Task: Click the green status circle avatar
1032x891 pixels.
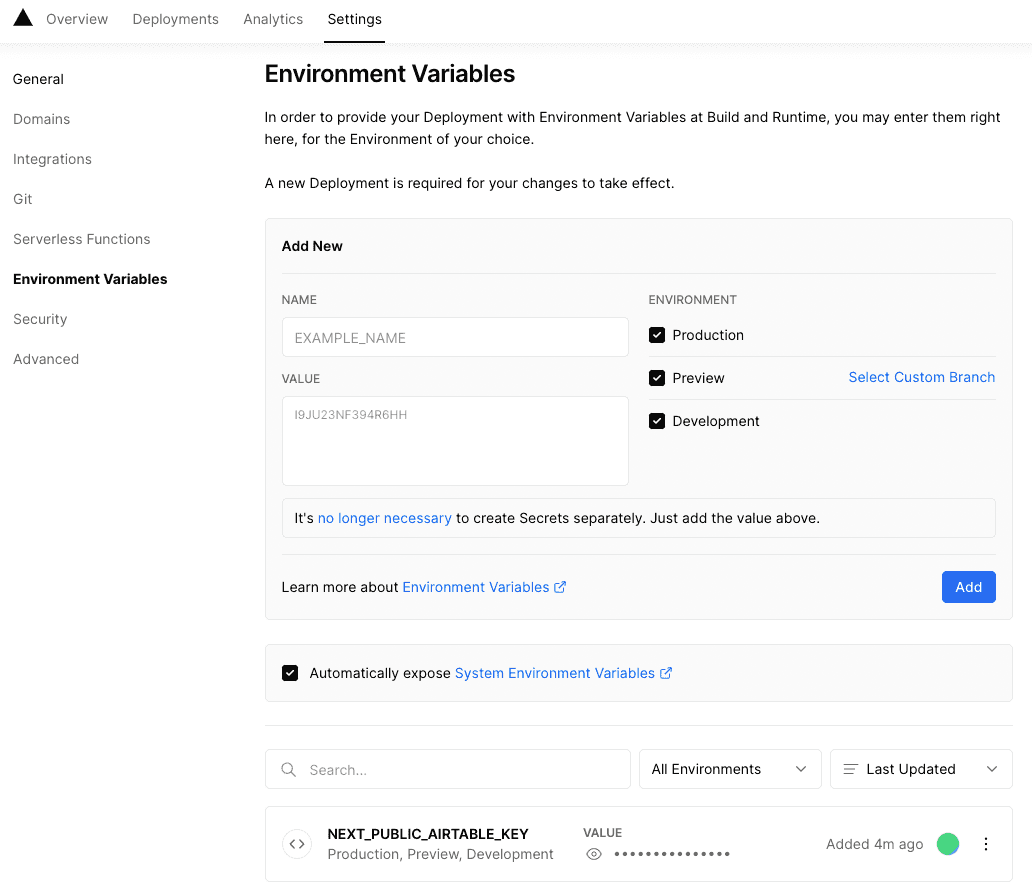Action: point(948,844)
